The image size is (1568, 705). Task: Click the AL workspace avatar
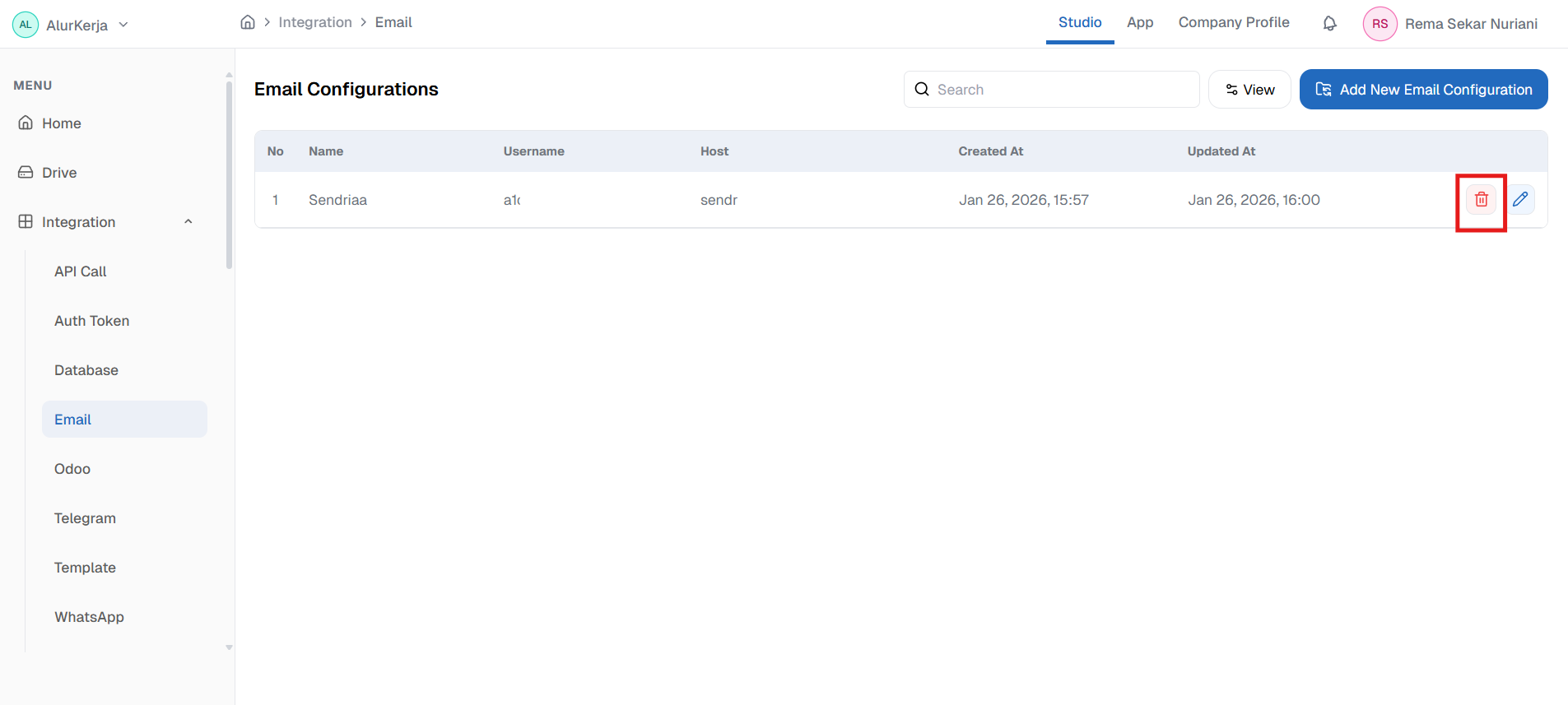[26, 25]
